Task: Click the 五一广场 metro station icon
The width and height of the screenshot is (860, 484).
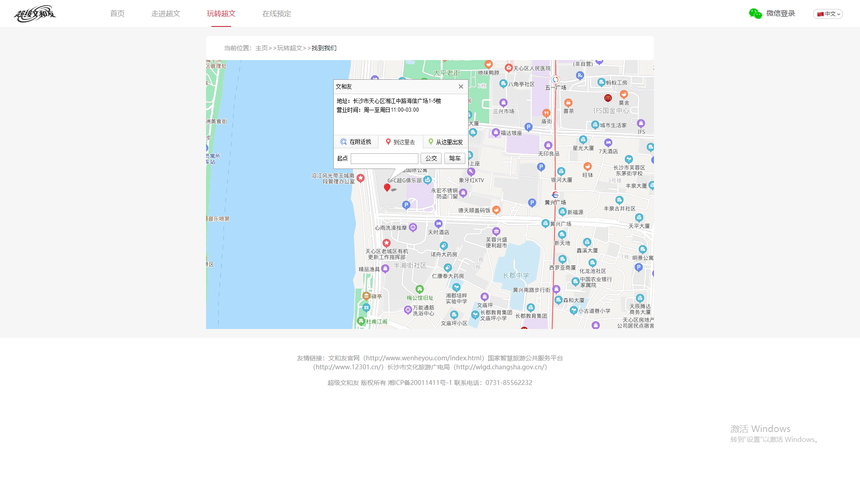Action: 556,80
